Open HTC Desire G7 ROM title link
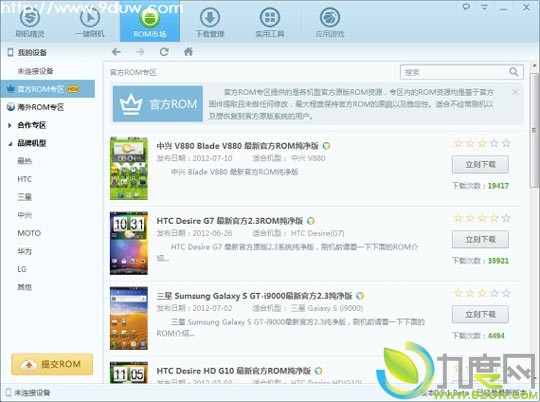The image size is (540, 402). [230, 221]
